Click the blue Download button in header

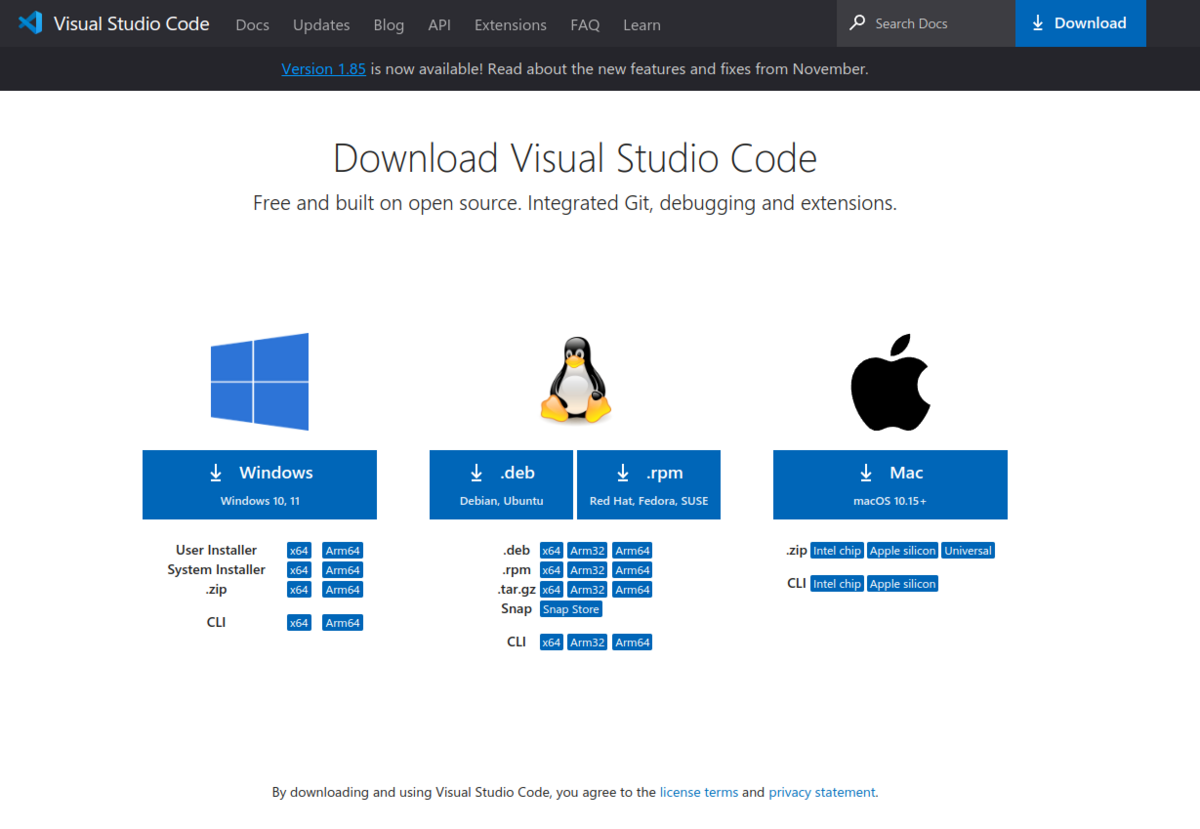tap(1080, 23)
